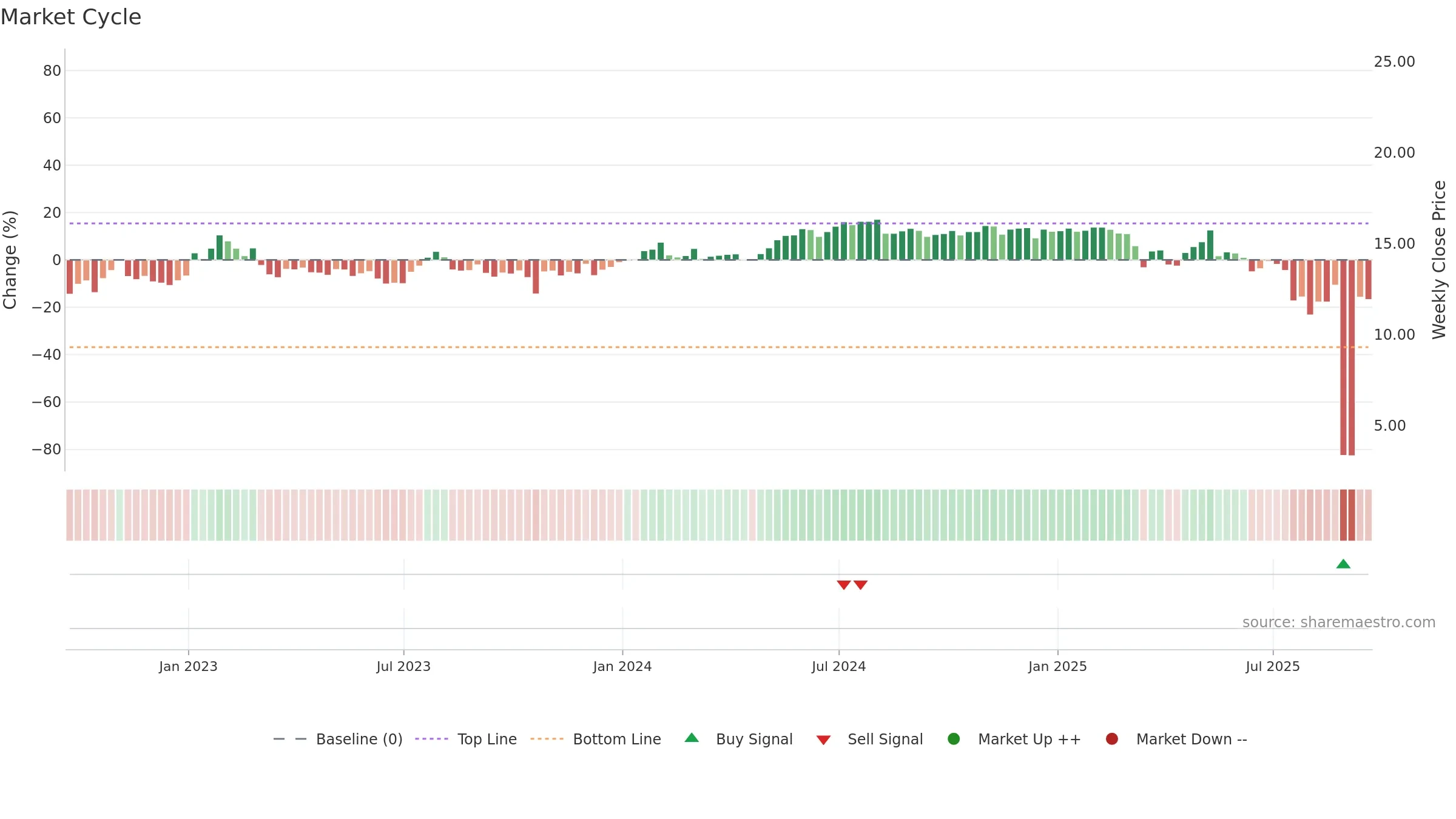
Task: Click the Baseline (0) dashed line legend marker
Action: 290,739
